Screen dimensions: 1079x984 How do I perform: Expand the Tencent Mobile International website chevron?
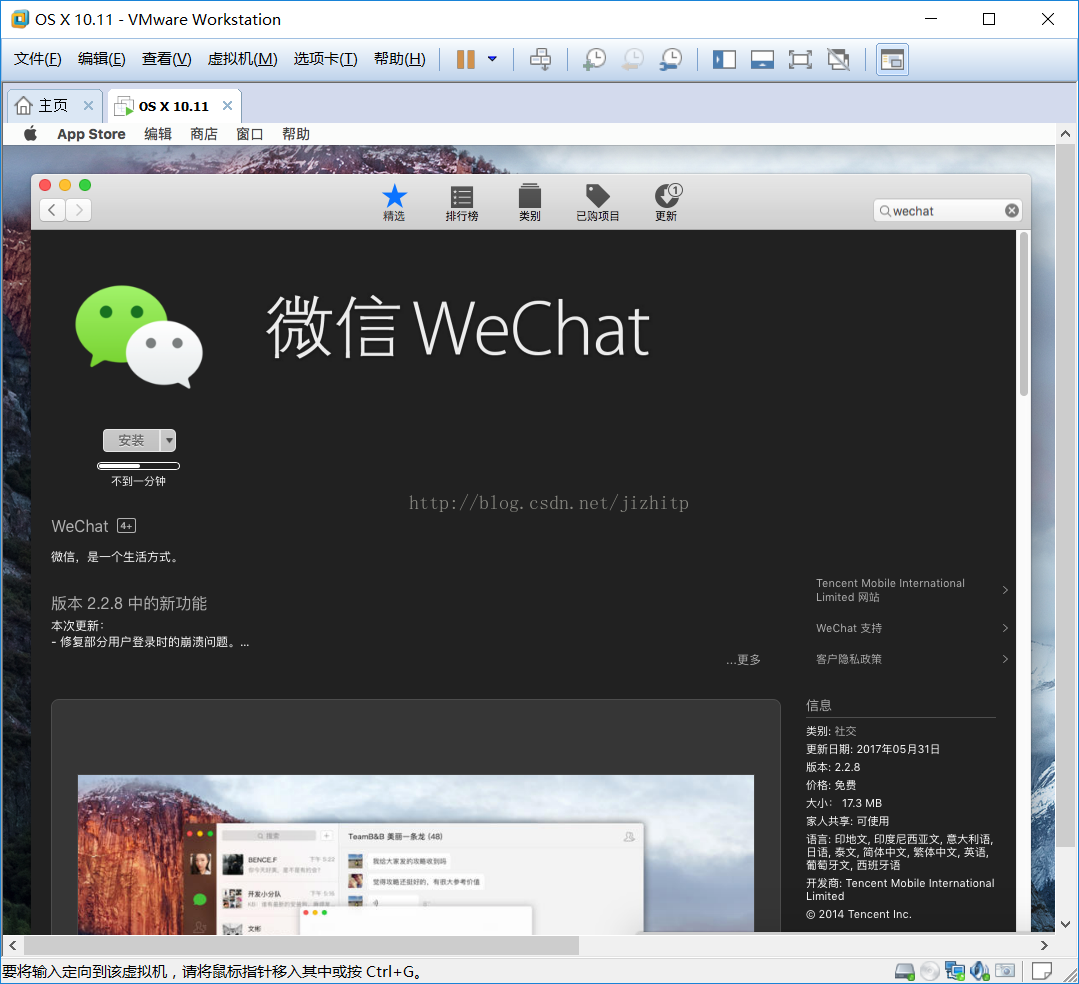pyautogui.click(x=1005, y=591)
